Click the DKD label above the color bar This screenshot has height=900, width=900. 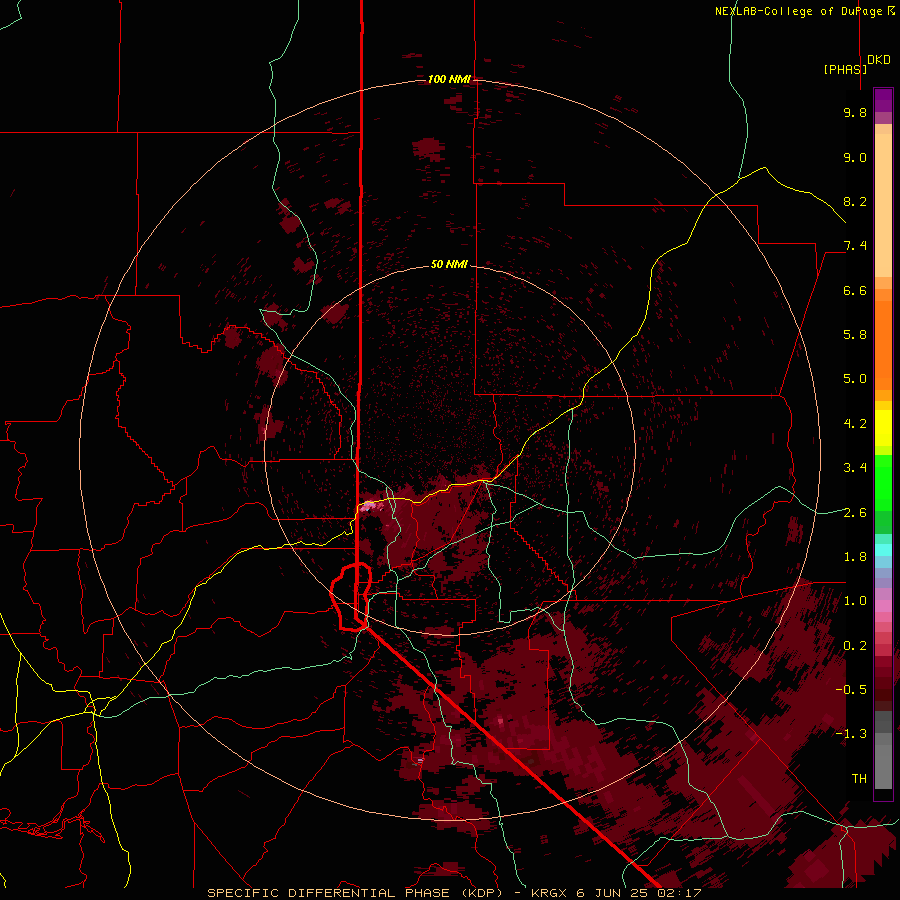point(879,60)
